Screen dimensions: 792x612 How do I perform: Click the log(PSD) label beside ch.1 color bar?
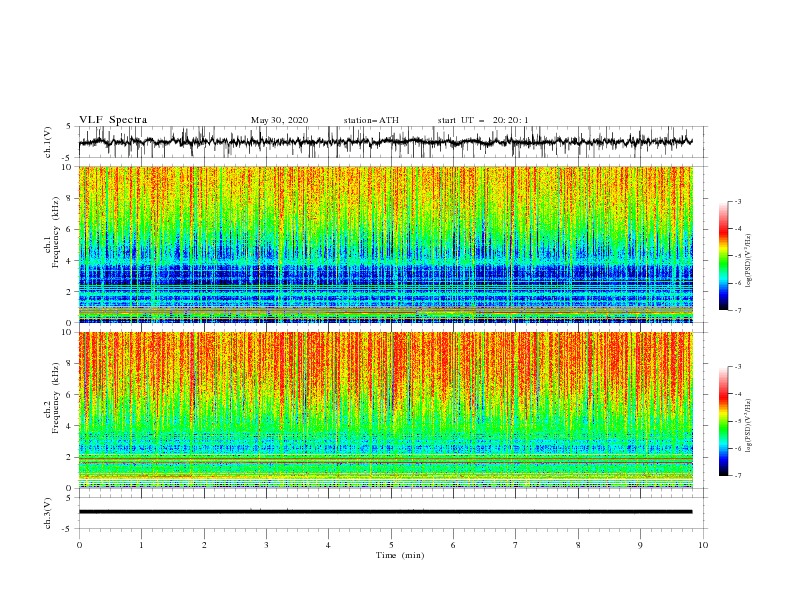coord(749,261)
